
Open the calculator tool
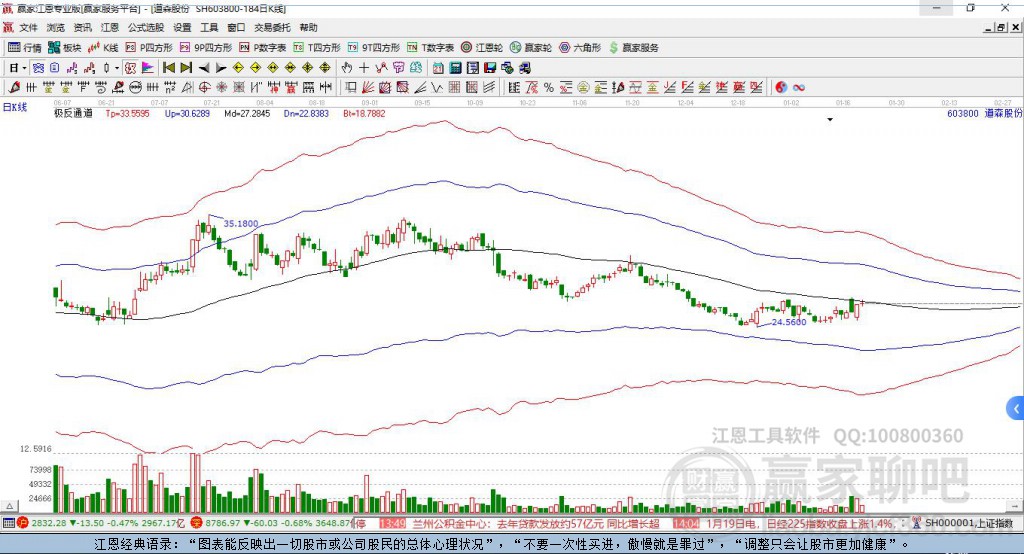(x=455, y=68)
